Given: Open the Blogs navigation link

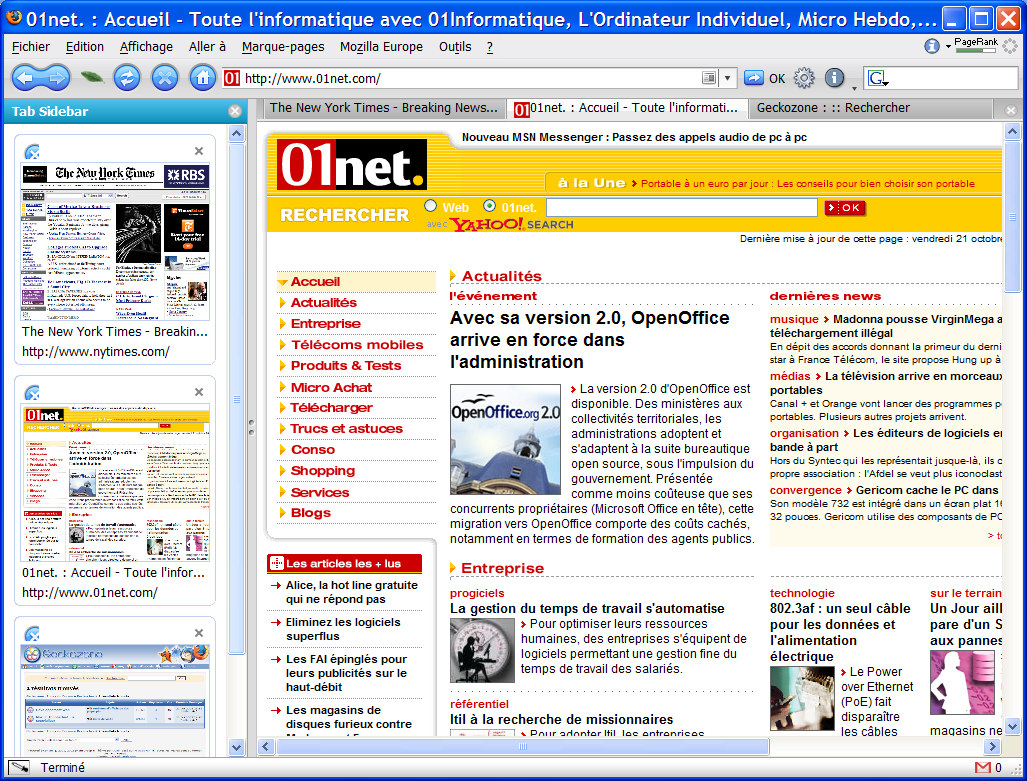Looking at the screenshot, I should (x=310, y=512).
